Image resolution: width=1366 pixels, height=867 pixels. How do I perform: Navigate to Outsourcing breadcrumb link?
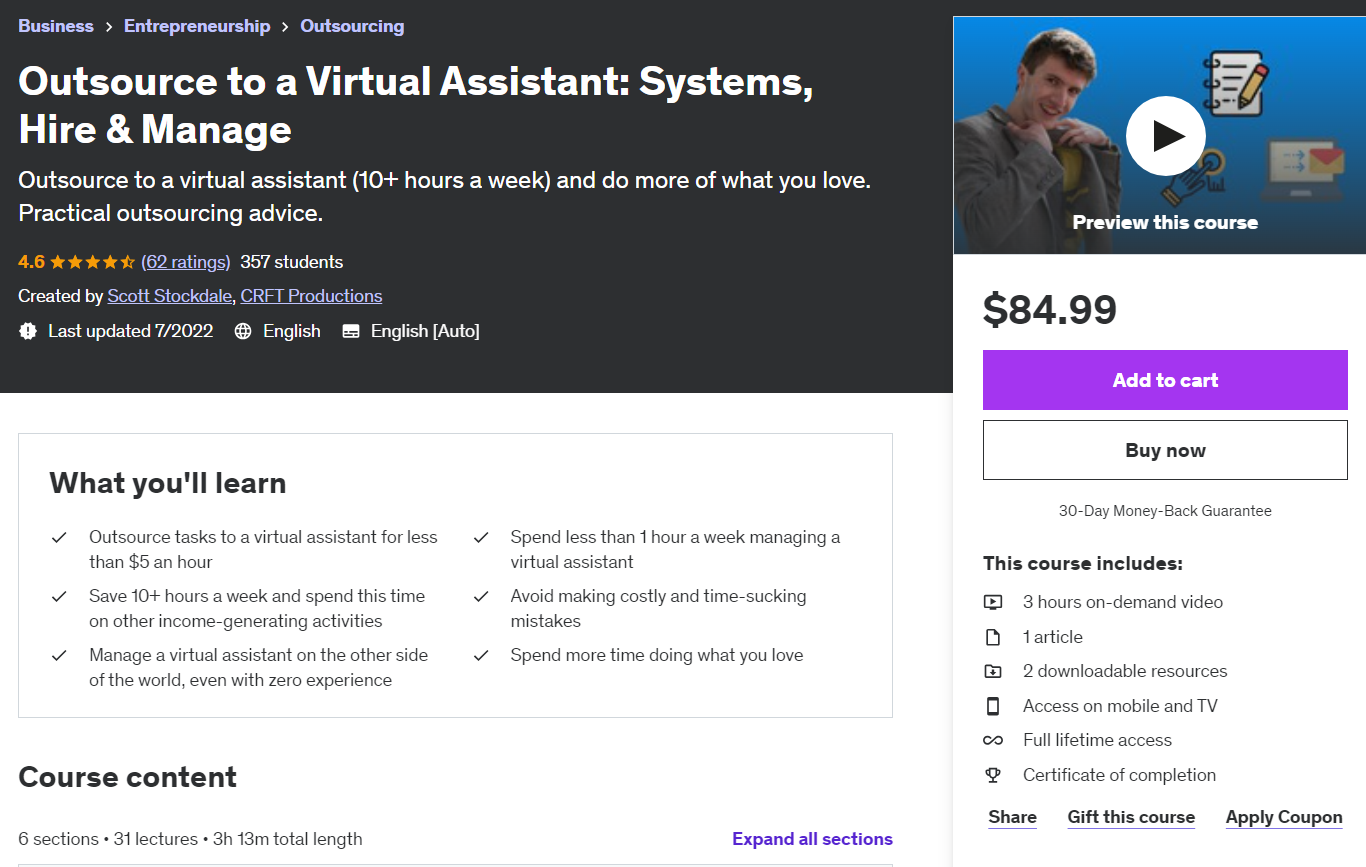coord(352,26)
